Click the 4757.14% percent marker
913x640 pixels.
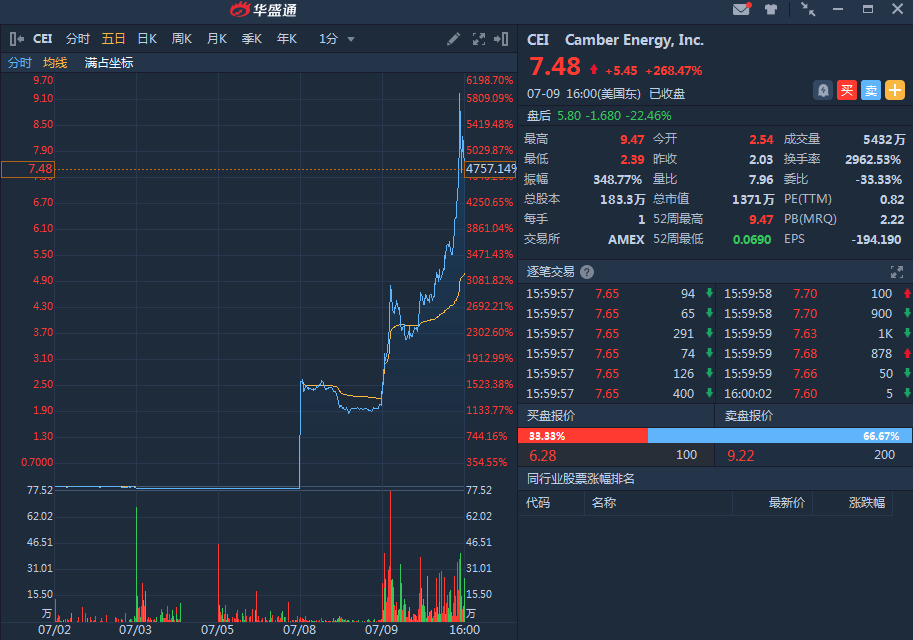pos(491,169)
